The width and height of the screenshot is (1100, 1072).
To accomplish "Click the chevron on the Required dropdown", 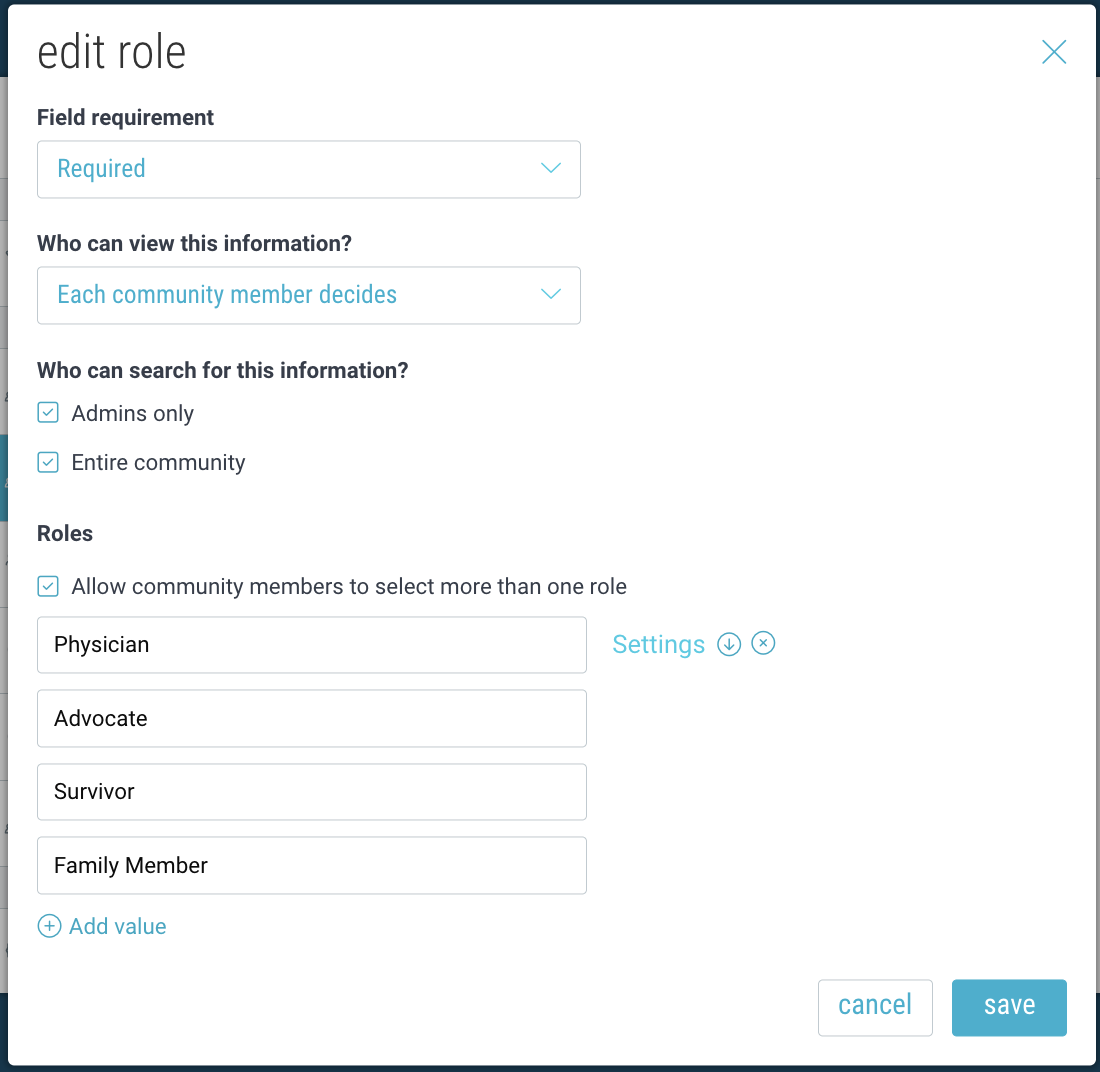I will coord(551,168).
